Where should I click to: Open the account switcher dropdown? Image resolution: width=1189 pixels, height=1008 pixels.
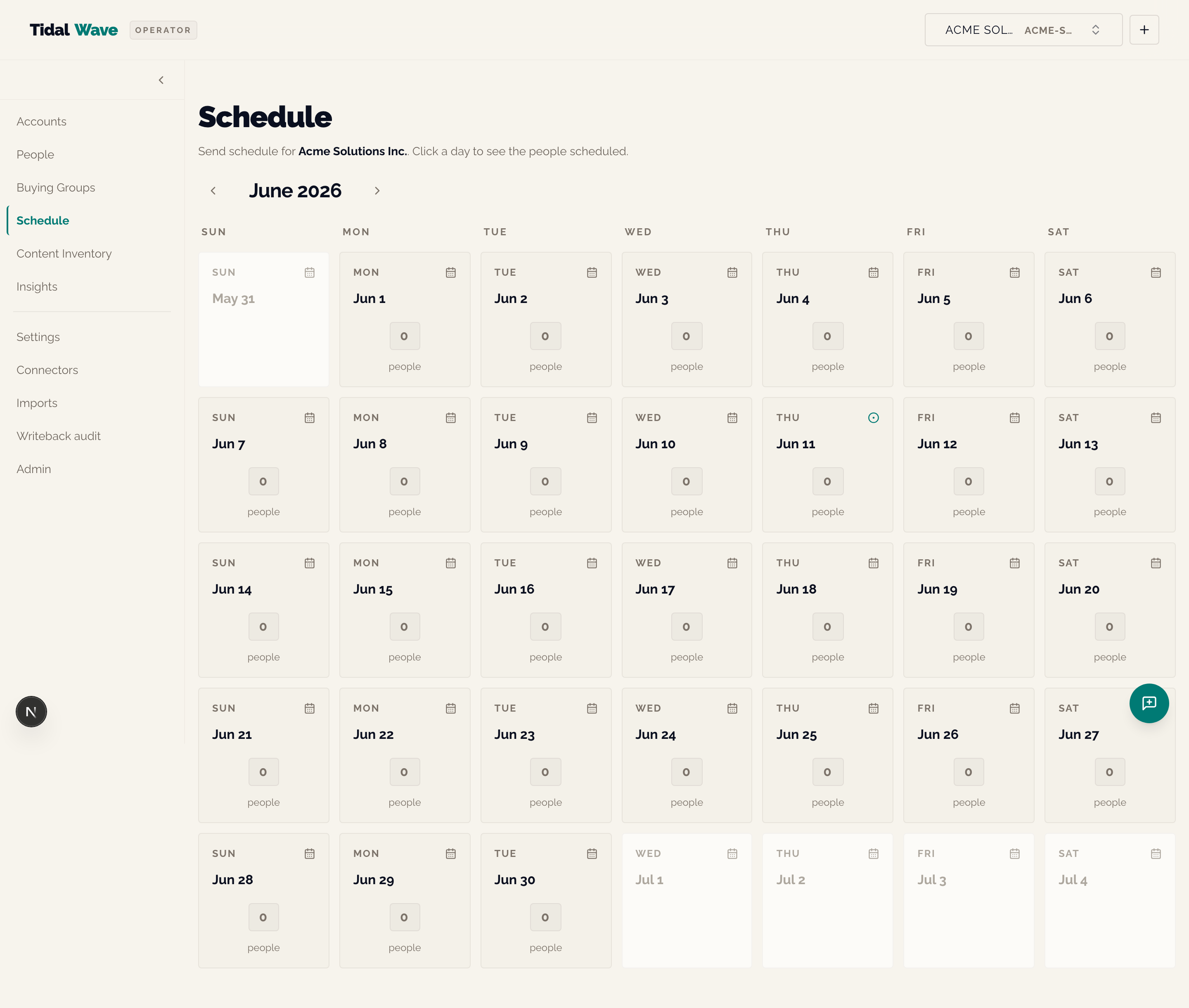[1023, 30]
